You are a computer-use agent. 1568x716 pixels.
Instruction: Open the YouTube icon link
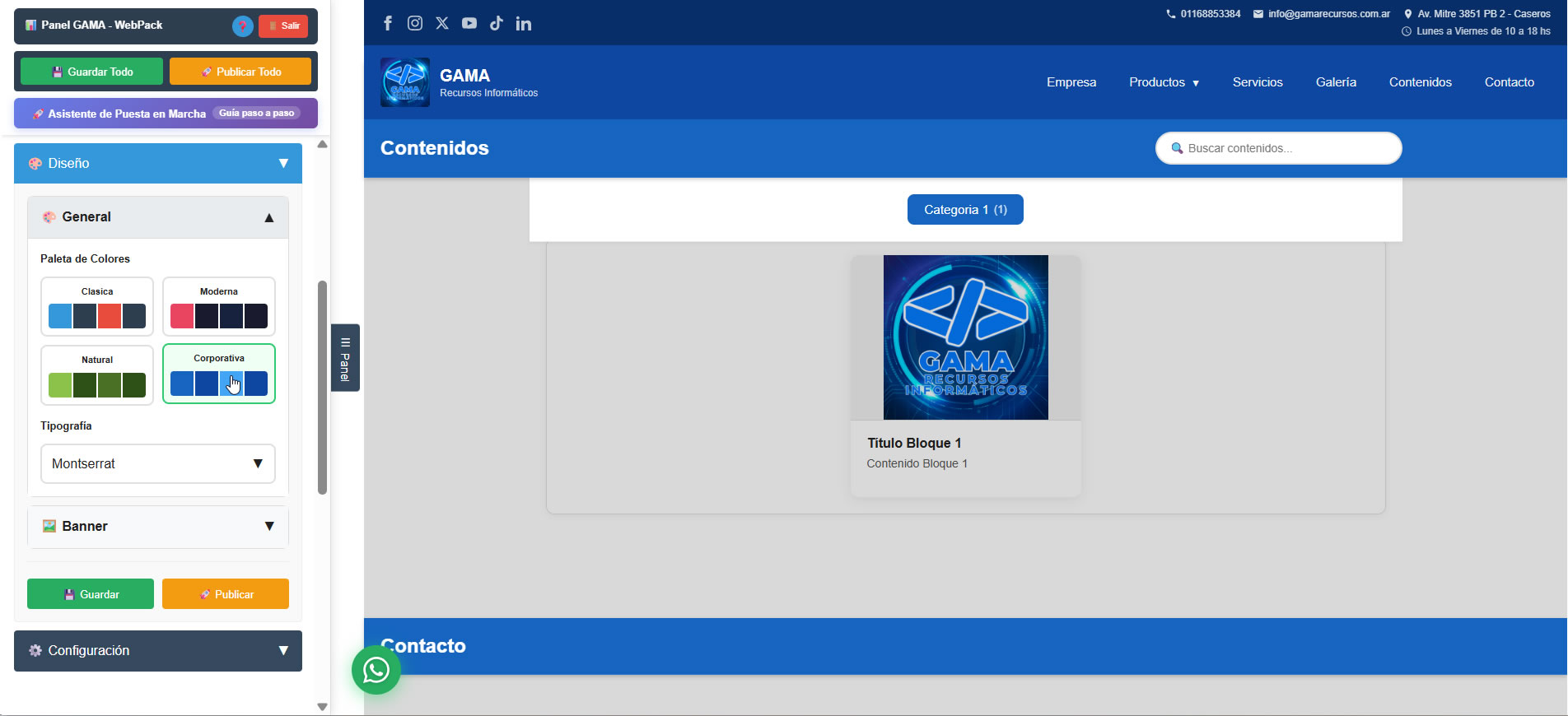pyautogui.click(x=469, y=23)
